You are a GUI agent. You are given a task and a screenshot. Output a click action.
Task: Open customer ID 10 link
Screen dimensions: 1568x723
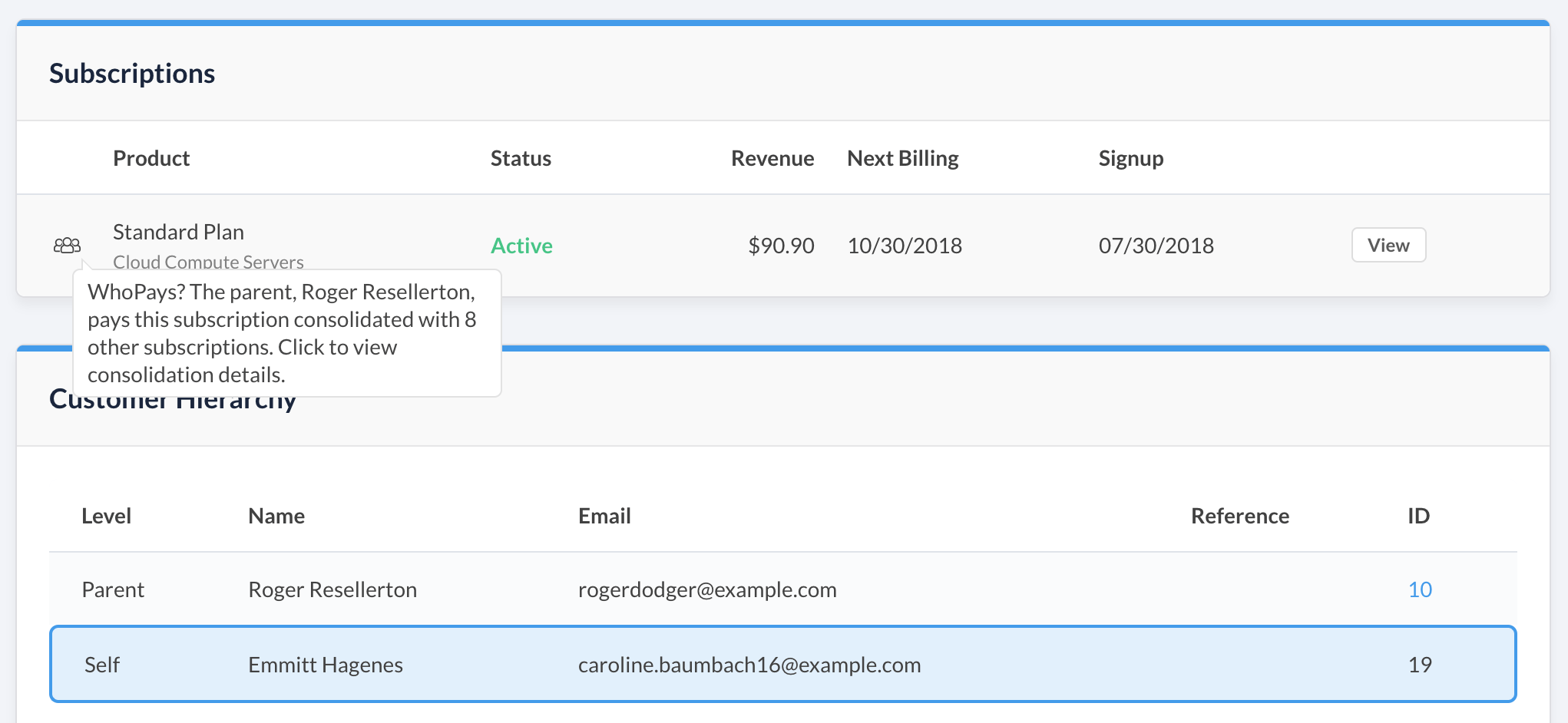click(x=1419, y=589)
